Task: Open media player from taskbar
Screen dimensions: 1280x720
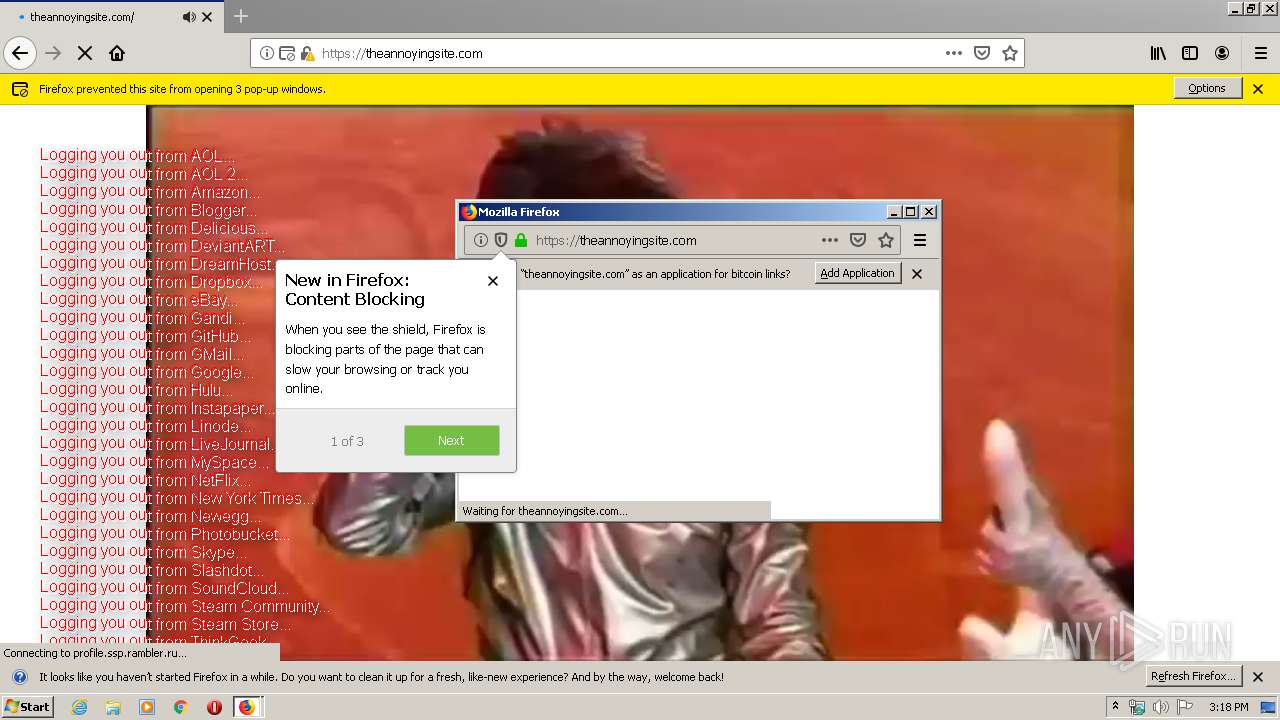Action: coord(147,707)
